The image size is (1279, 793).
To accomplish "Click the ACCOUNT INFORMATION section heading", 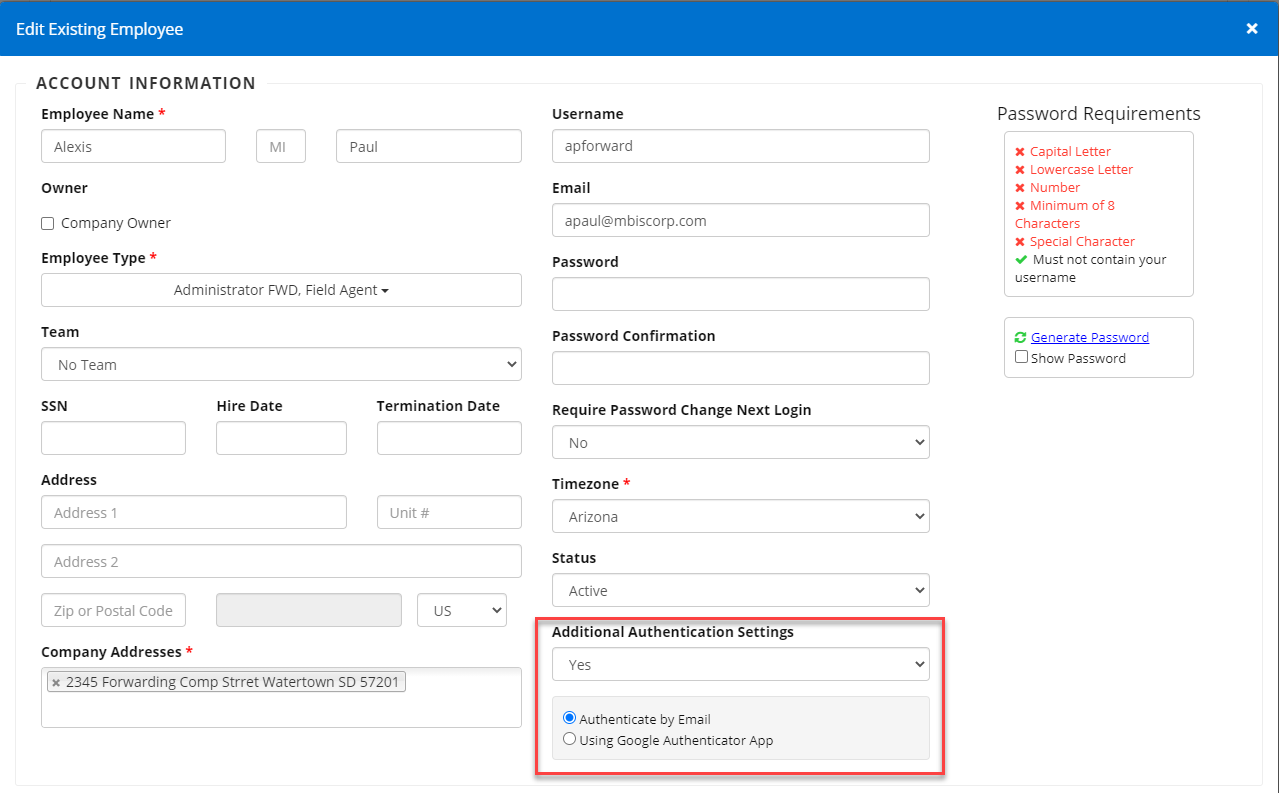I will (x=146, y=84).
